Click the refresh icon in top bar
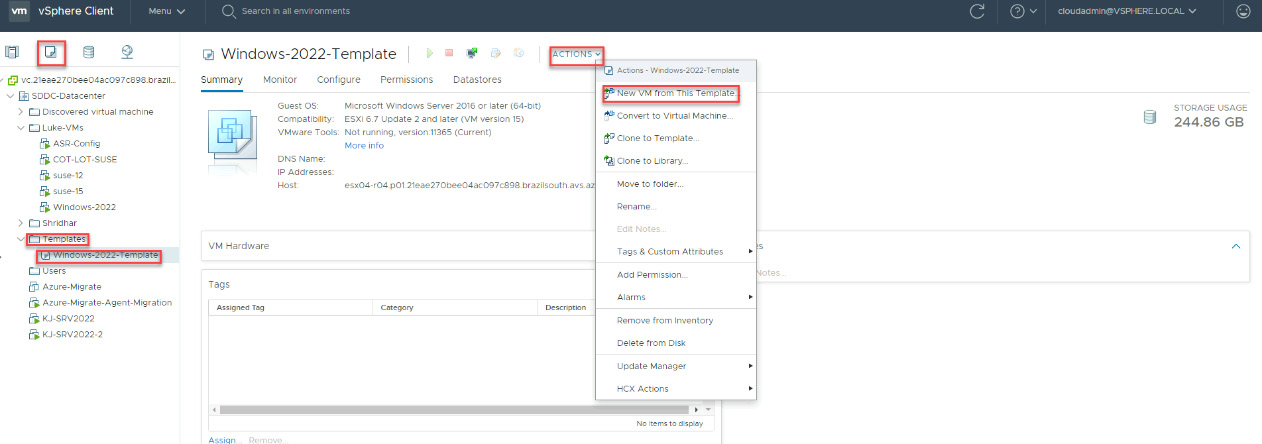 pos(977,12)
